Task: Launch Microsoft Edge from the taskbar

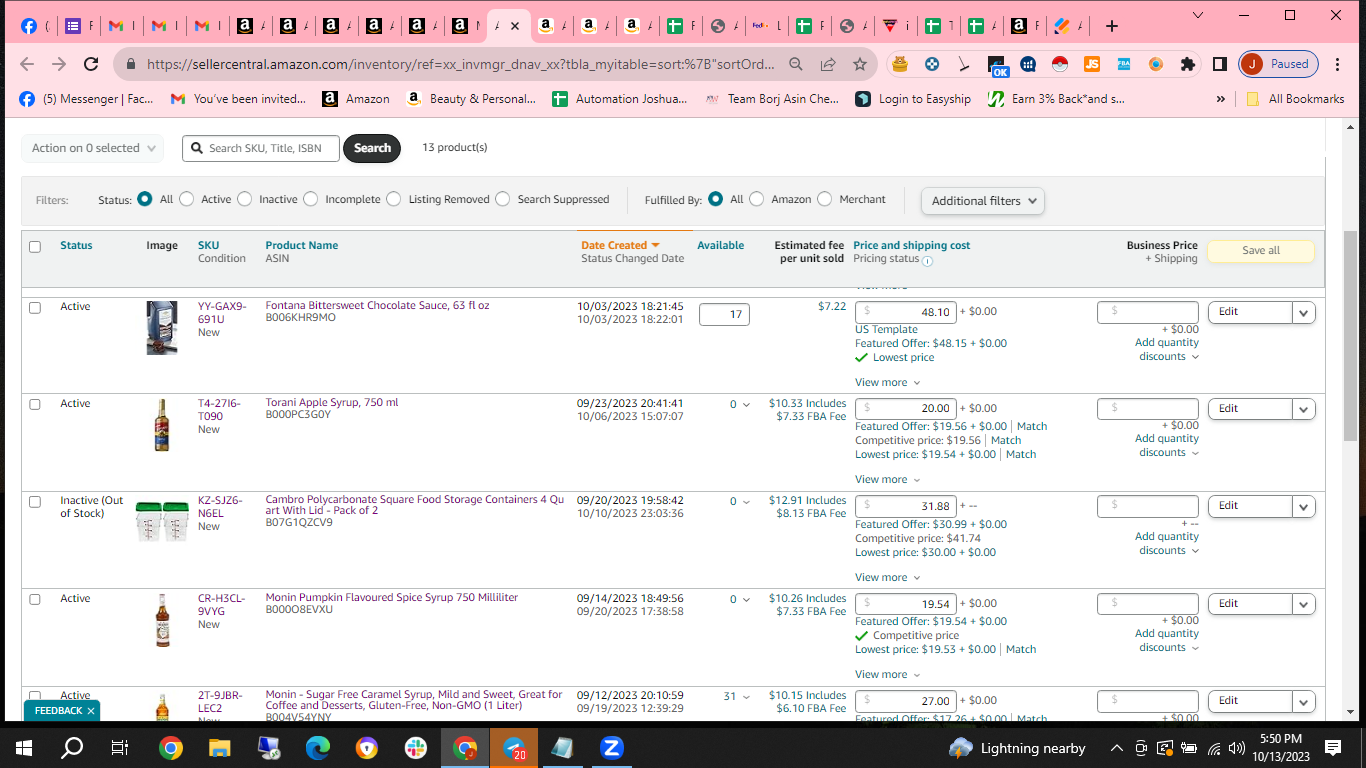Action: pos(317,748)
